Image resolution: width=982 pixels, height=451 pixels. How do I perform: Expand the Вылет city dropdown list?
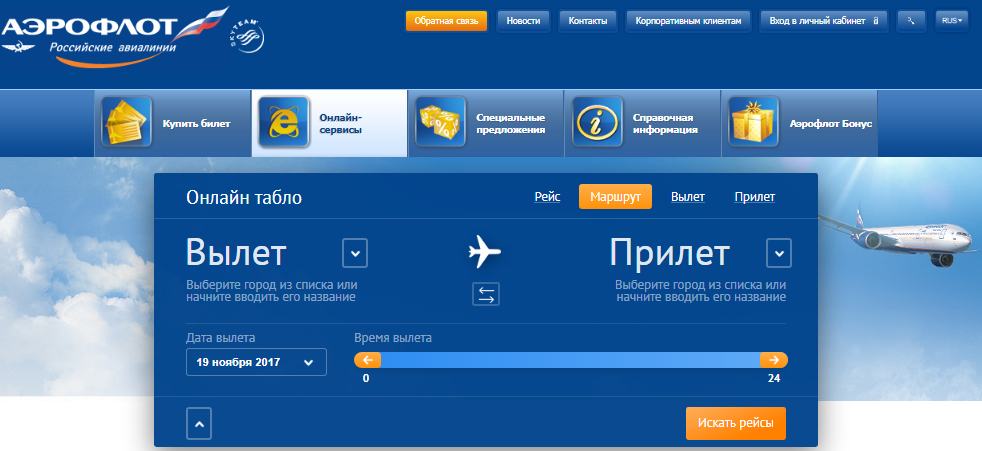coord(355,253)
